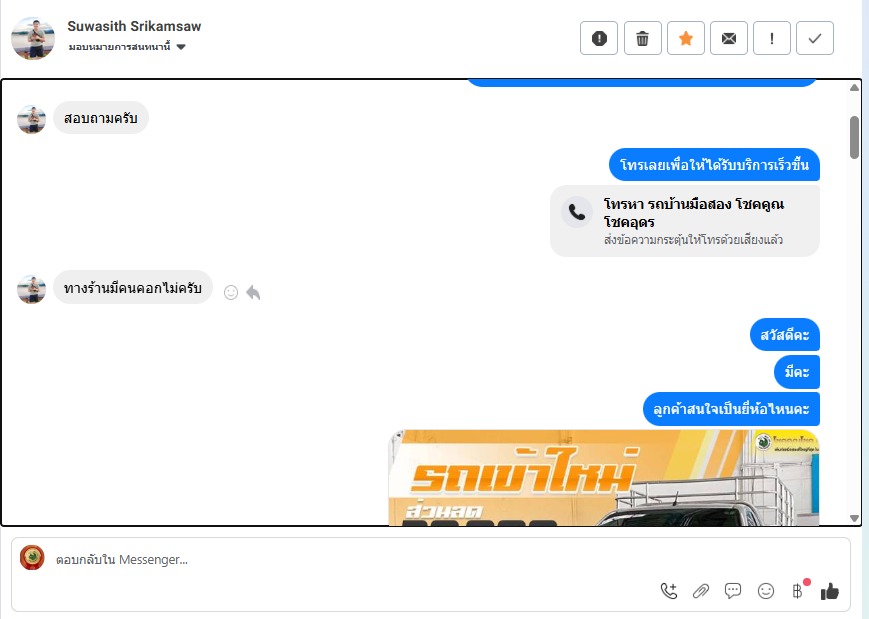This screenshot has width=869, height=619.
Task: Attach a file using paperclip icon
Action: pyautogui.click(x=701, y=591)
